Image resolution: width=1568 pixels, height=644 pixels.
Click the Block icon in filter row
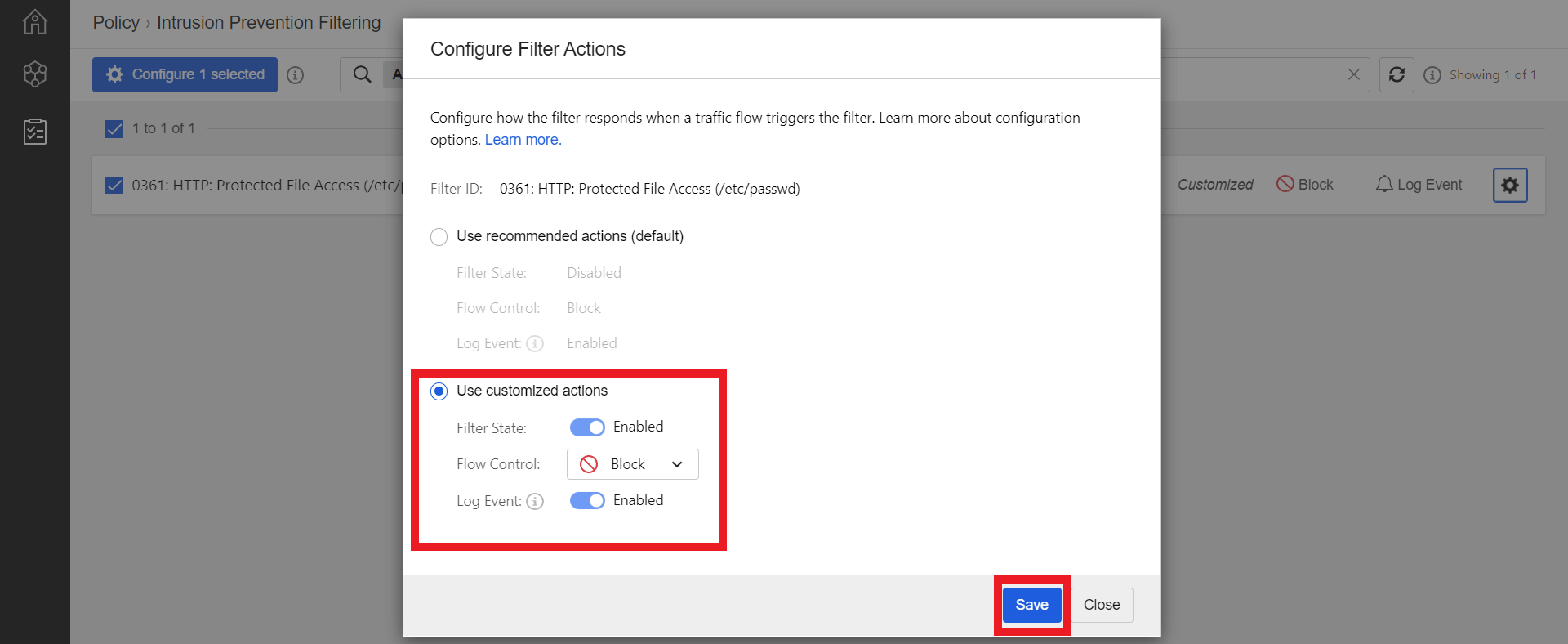click(1285, 184)
